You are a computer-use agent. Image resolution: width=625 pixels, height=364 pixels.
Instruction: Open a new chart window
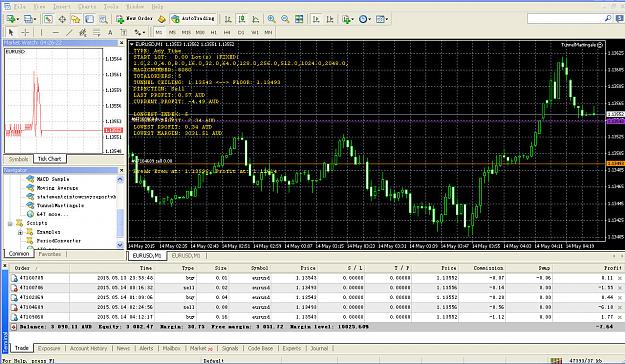click(11, 19)
